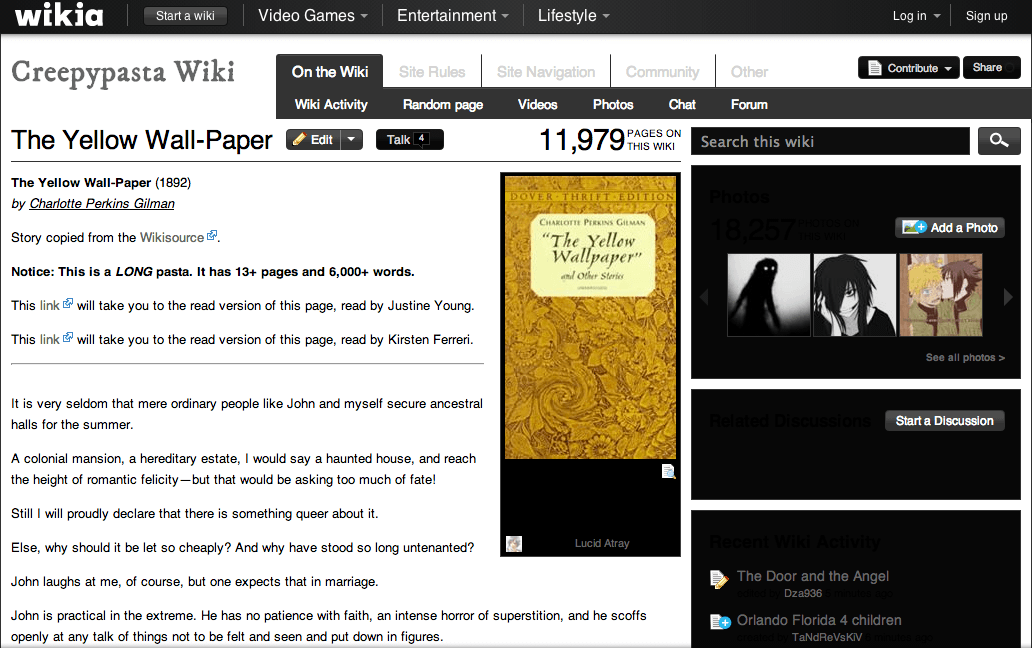Select the Other tab
Image resolution: width=1032 pixels, height=648 pixels.
tap(749, 72)
